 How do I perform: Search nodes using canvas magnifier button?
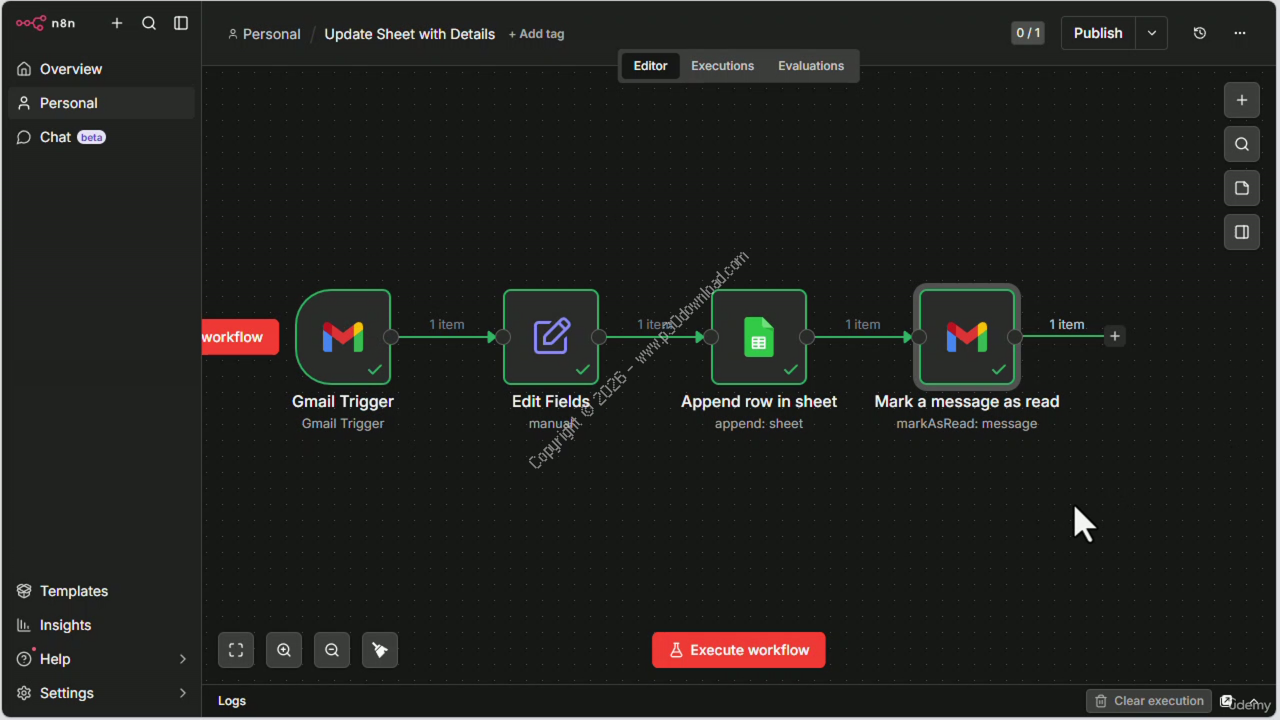pos(1242,144)
